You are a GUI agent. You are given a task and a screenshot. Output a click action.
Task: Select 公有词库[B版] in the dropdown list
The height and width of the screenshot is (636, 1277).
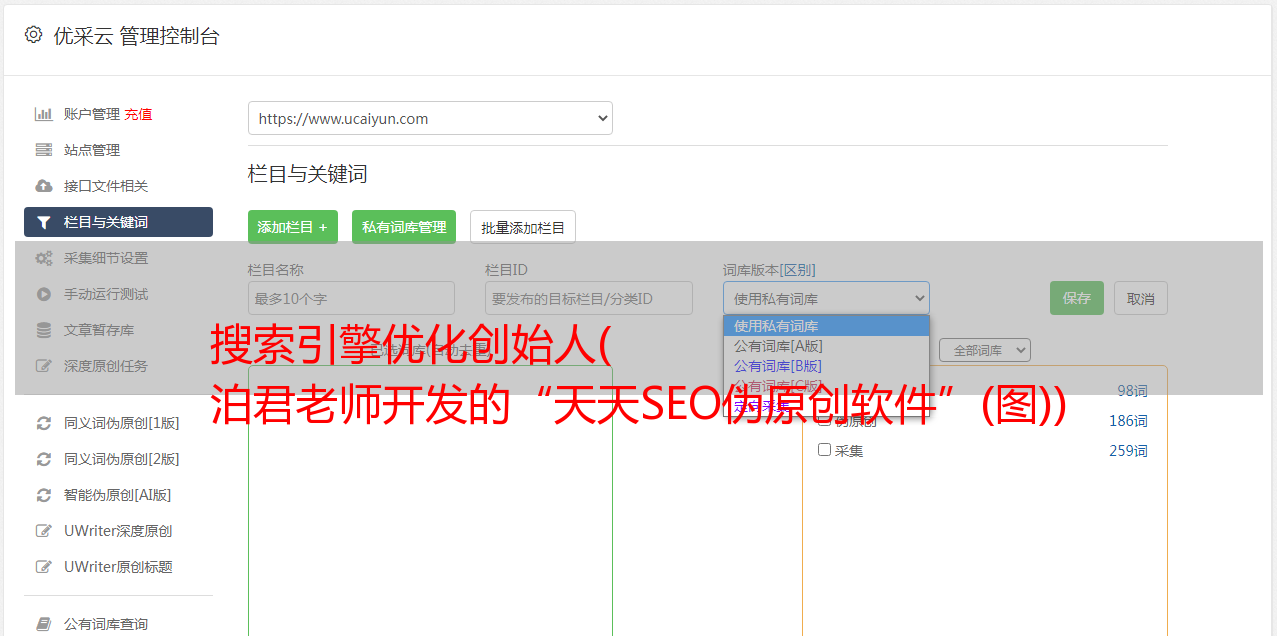click(826, 366)
